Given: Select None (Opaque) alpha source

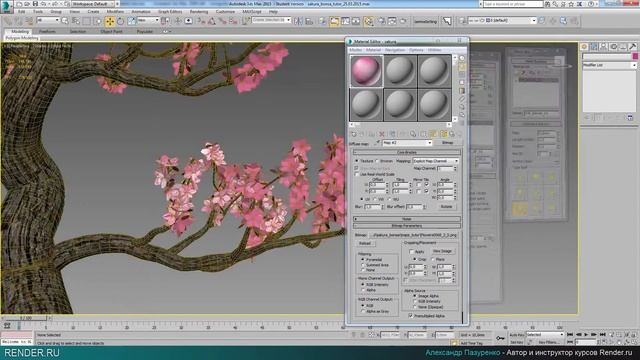Looking at the screenshot, I should pyautogui.click(x=415, y=307).
